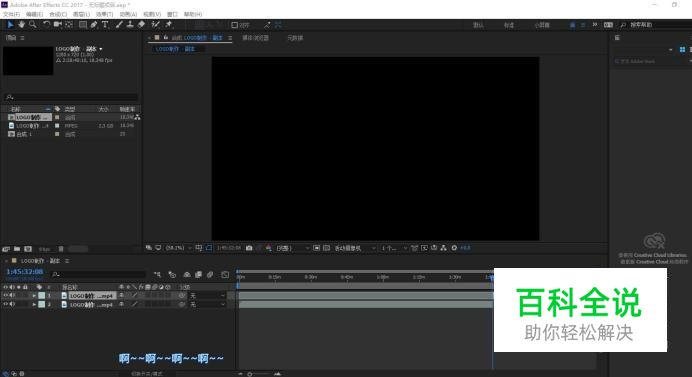Click the Draft 3D icon in timeline
This screenshot has height=377, width=692.
click(172, 275)
